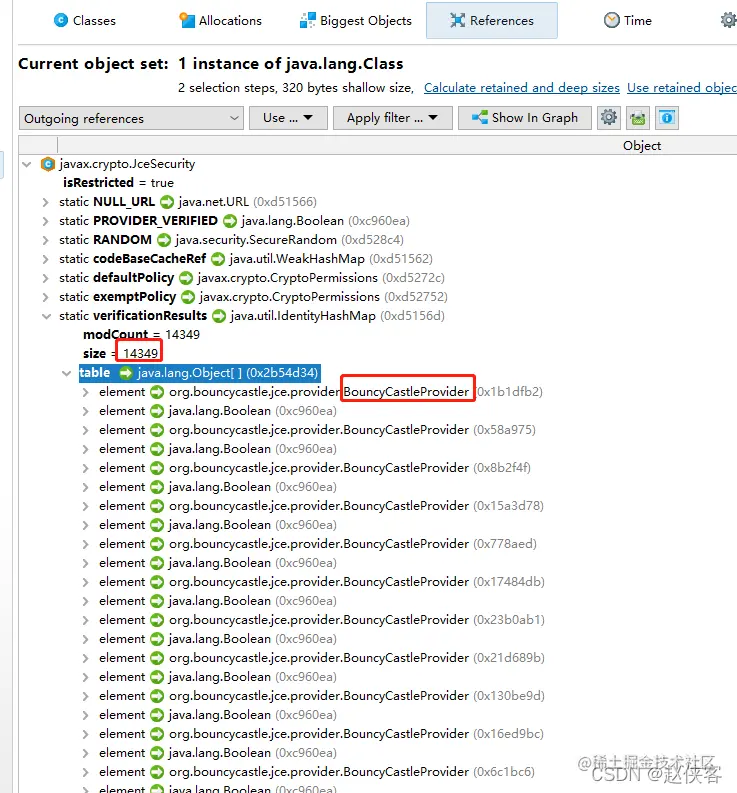Click arrow icon of element (0x130be9d)

[157, 696]
